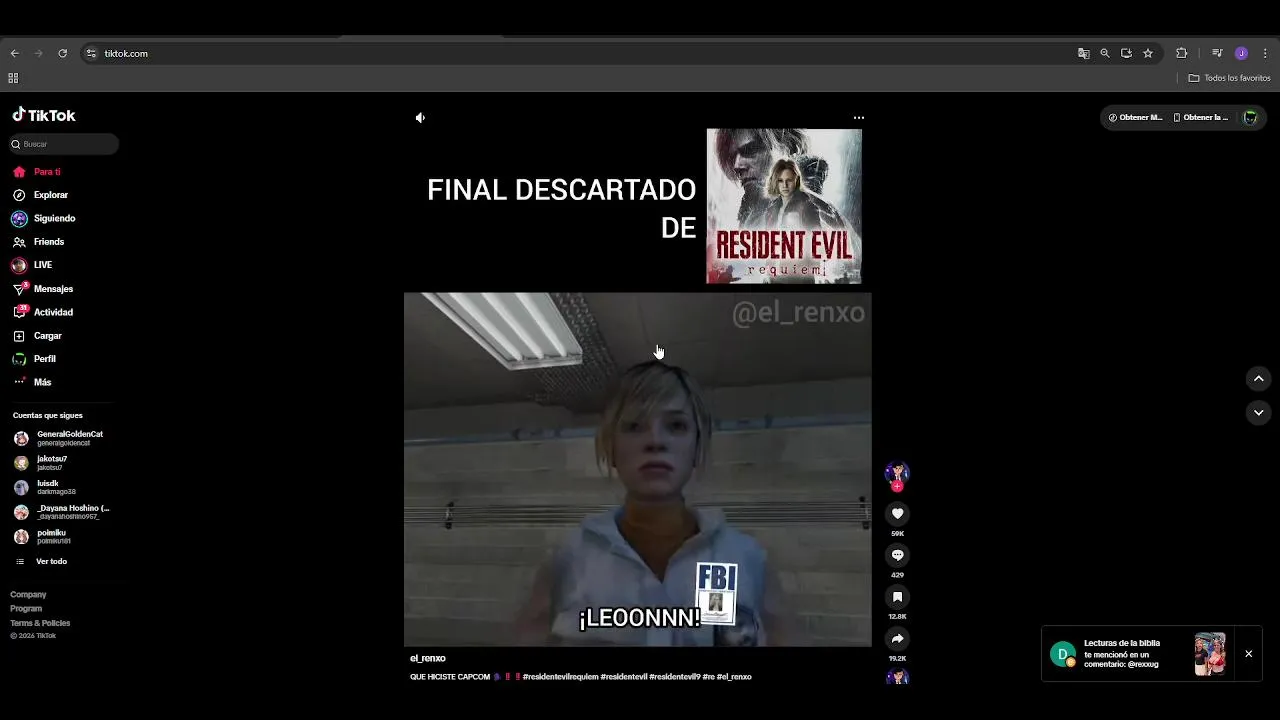The width and height of the screenshot is (1280, 720).
Task: Open the Program footer link
Action: [26, 609]
